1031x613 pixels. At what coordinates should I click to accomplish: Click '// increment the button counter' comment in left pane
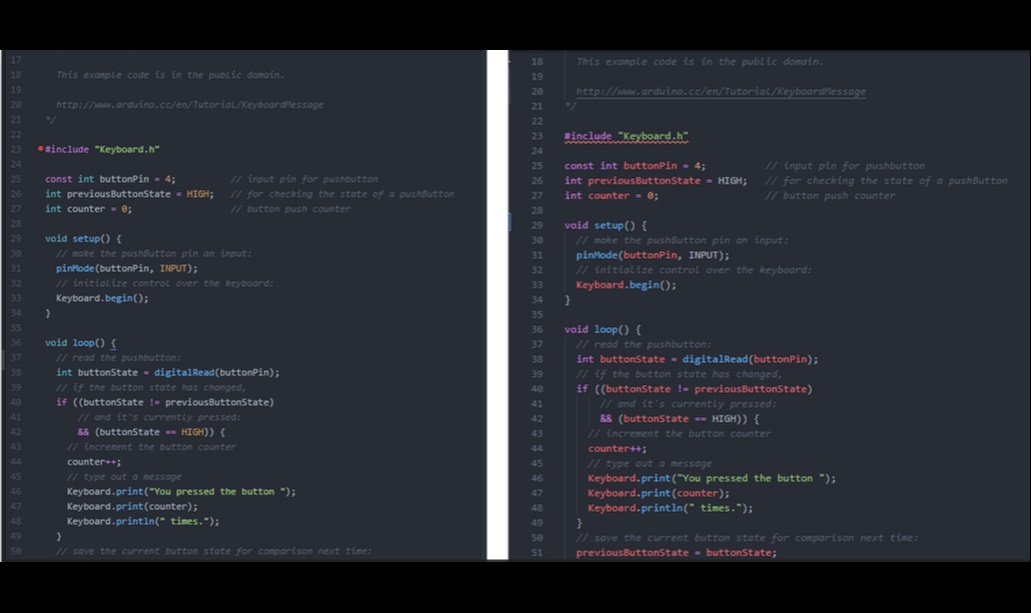(151, 447)
